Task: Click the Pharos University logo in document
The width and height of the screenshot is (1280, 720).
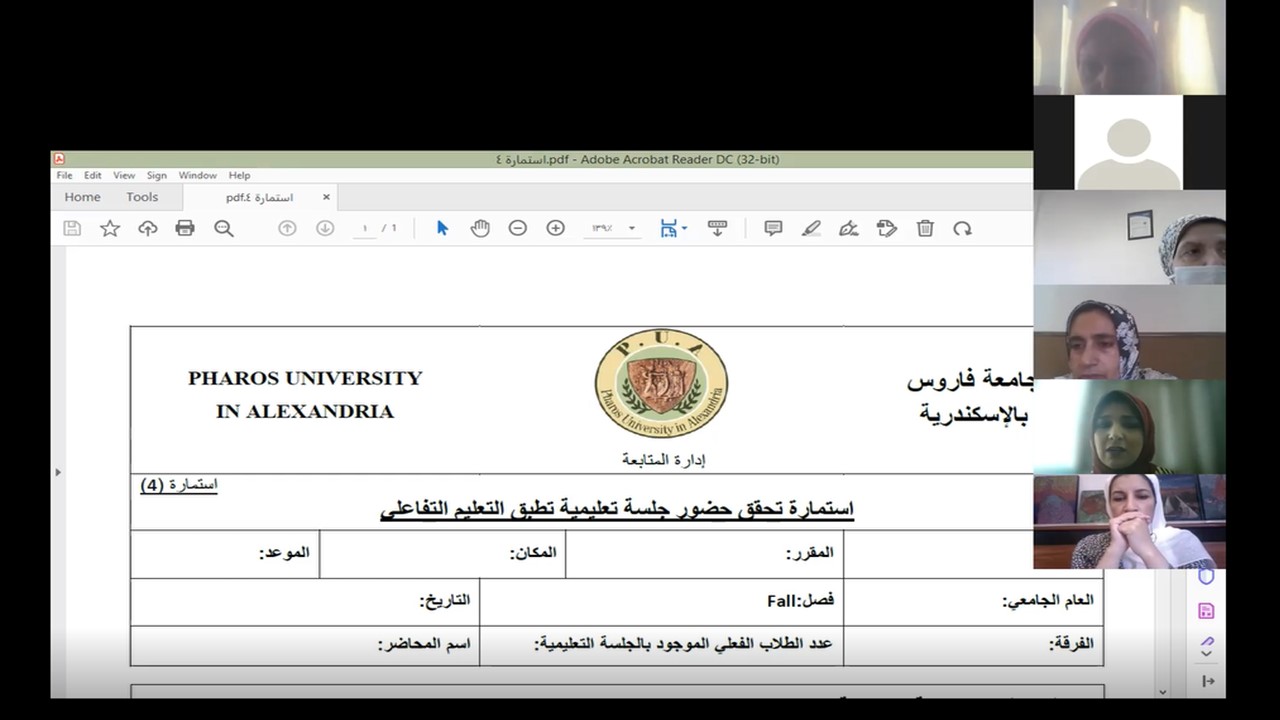Action: 661,385
